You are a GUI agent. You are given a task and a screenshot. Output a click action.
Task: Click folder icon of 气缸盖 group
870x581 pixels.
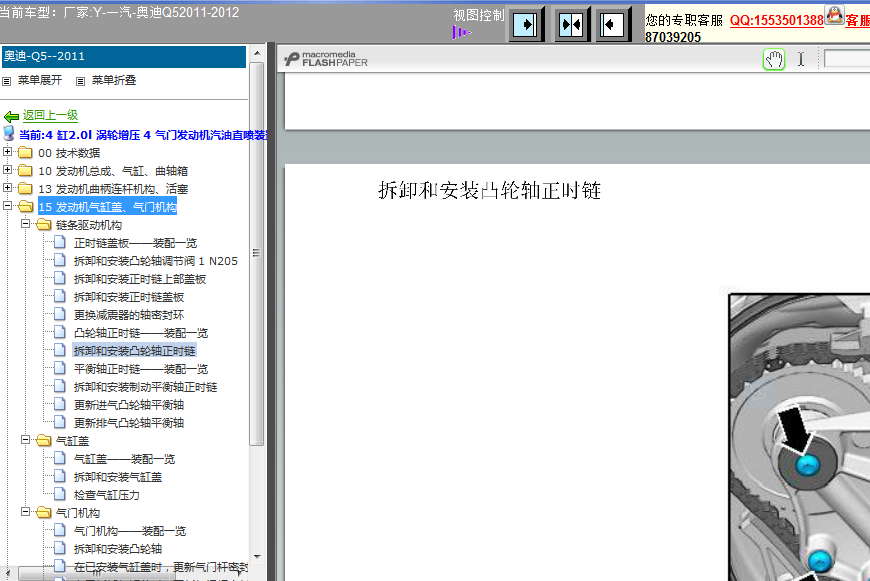43,441
